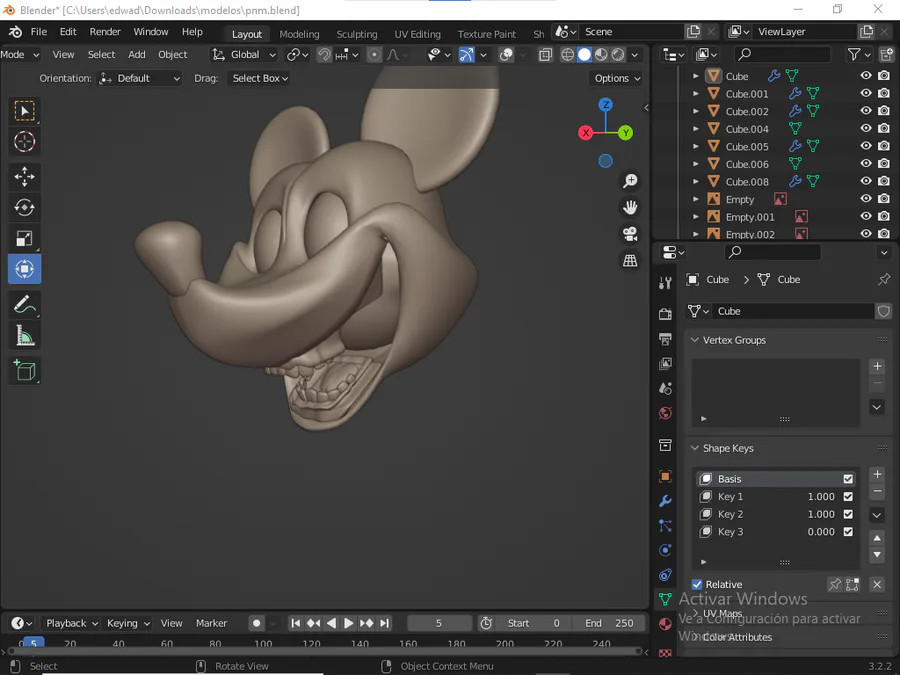Toggle the Key 3 shape key checkbox
The width and height of the screenshot is (900, 675).
848,532
